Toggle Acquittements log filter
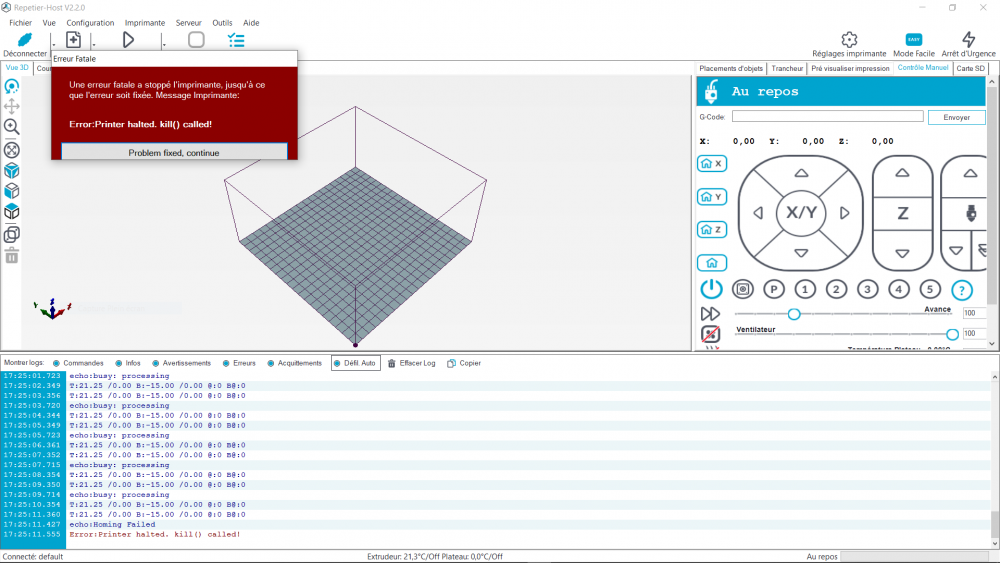 (x=295, y=363)
